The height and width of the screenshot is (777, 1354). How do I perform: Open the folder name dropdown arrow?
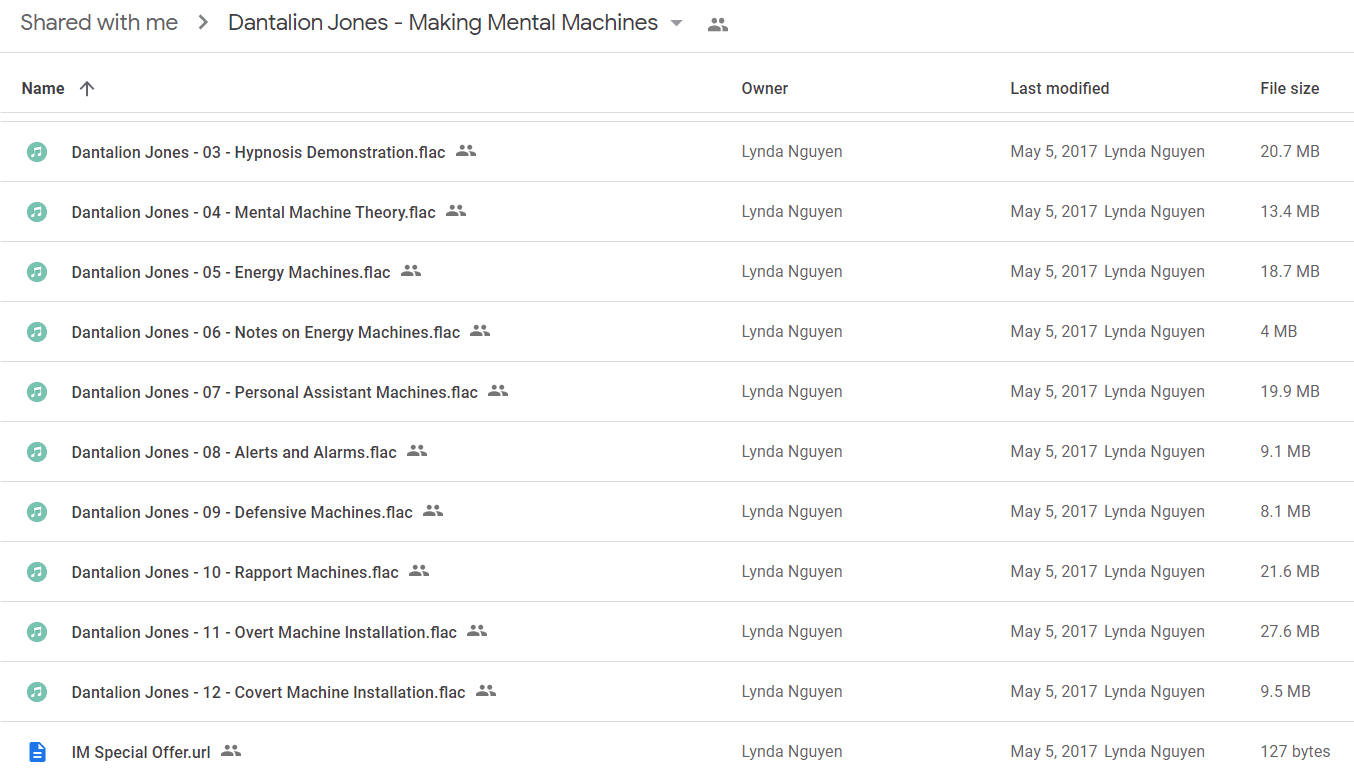coord(677,23)
